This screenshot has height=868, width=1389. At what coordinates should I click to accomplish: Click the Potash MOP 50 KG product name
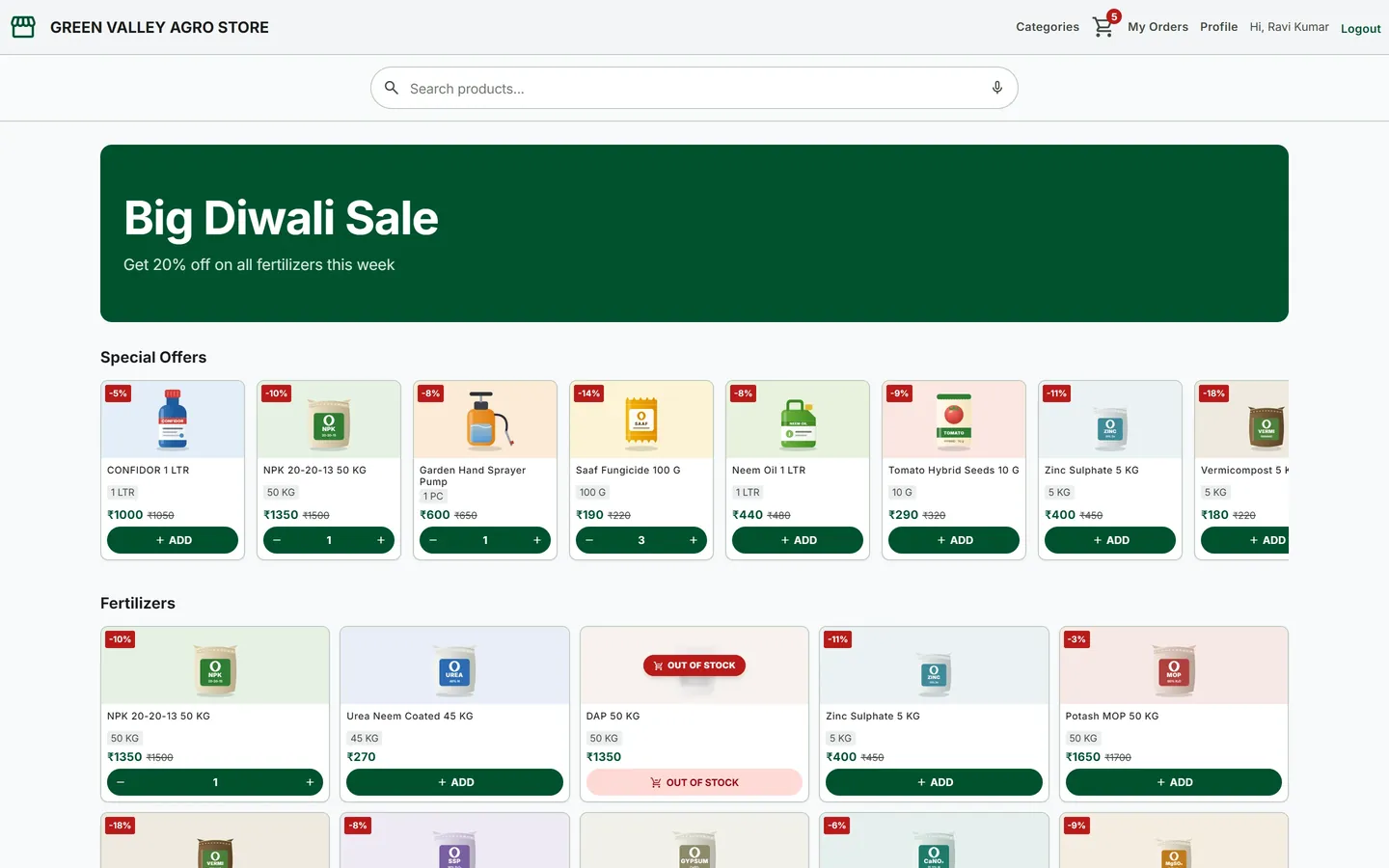pos(1111,717)
